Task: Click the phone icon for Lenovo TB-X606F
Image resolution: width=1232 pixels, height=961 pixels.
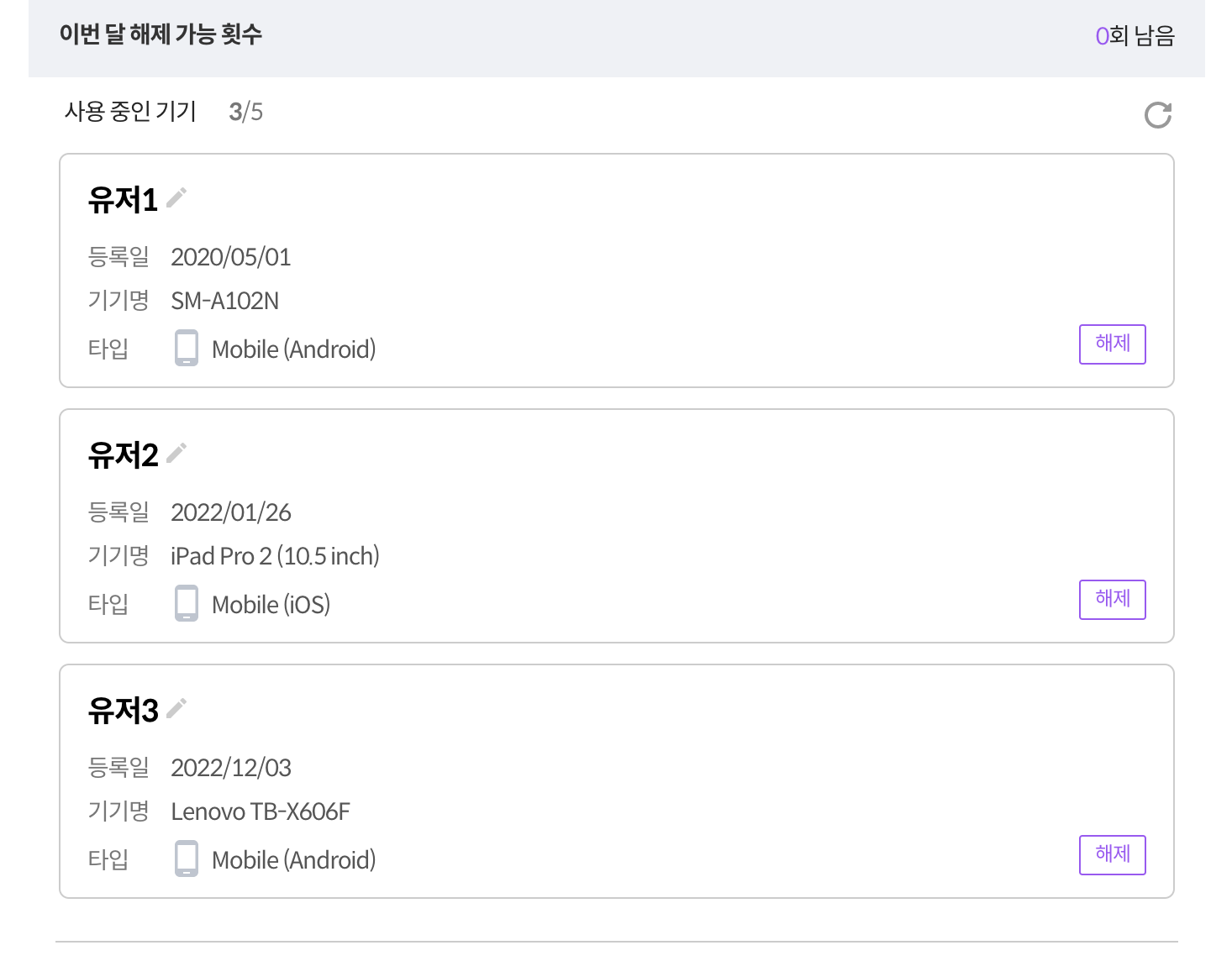Action: click(187, 859)
